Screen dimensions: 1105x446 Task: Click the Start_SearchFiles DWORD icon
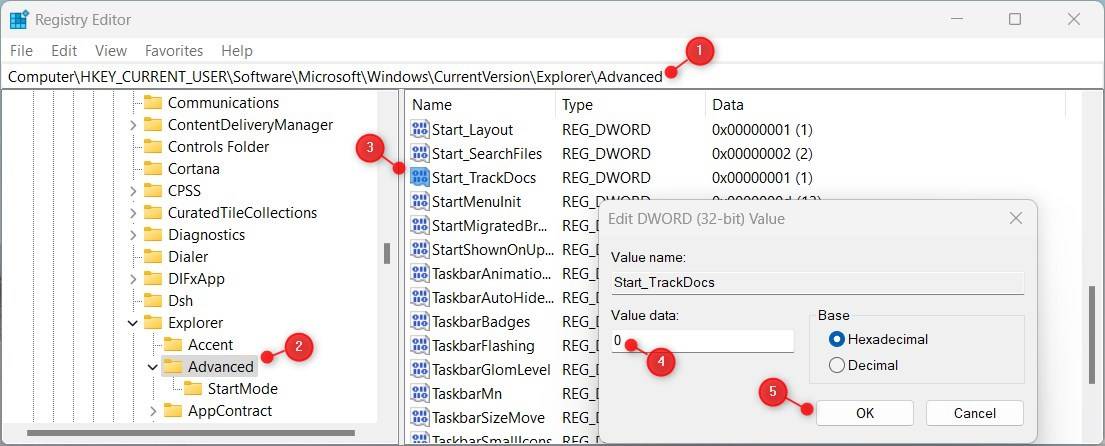pyautogui.click(x=420, y=154)
